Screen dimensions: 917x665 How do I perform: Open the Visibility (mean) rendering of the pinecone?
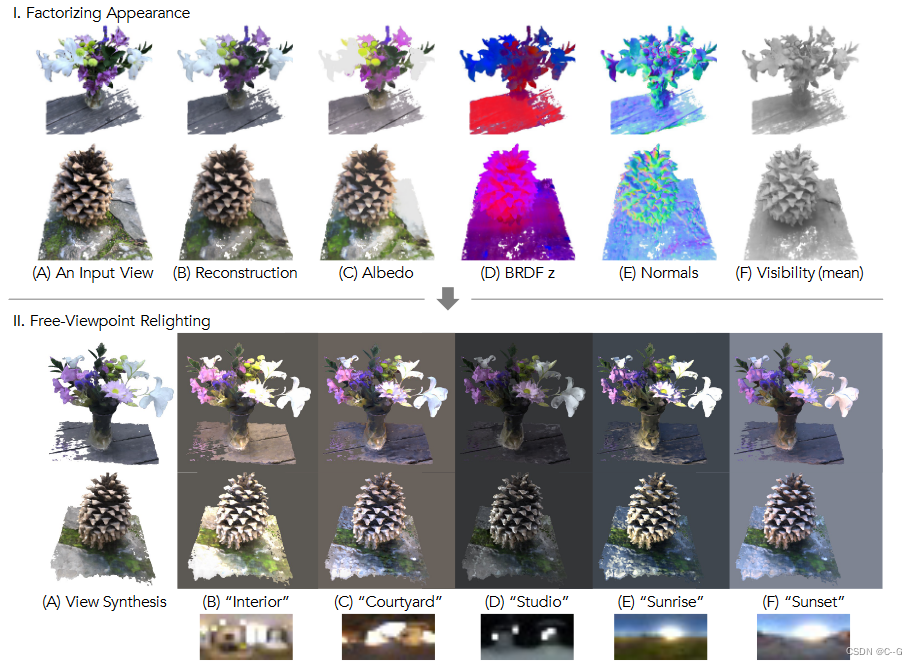pos(797,197)
